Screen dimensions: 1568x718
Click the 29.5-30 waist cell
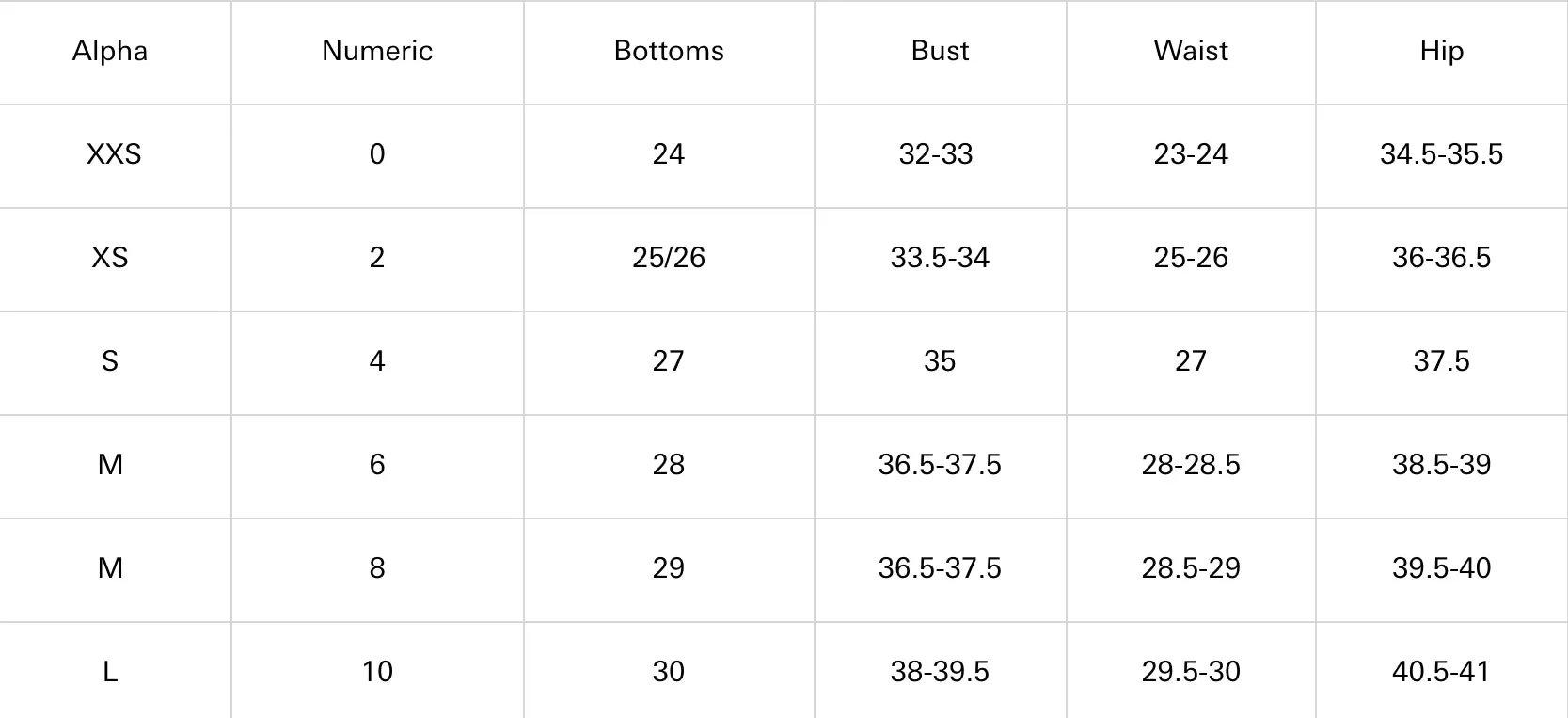click(x=1191, y=672)
